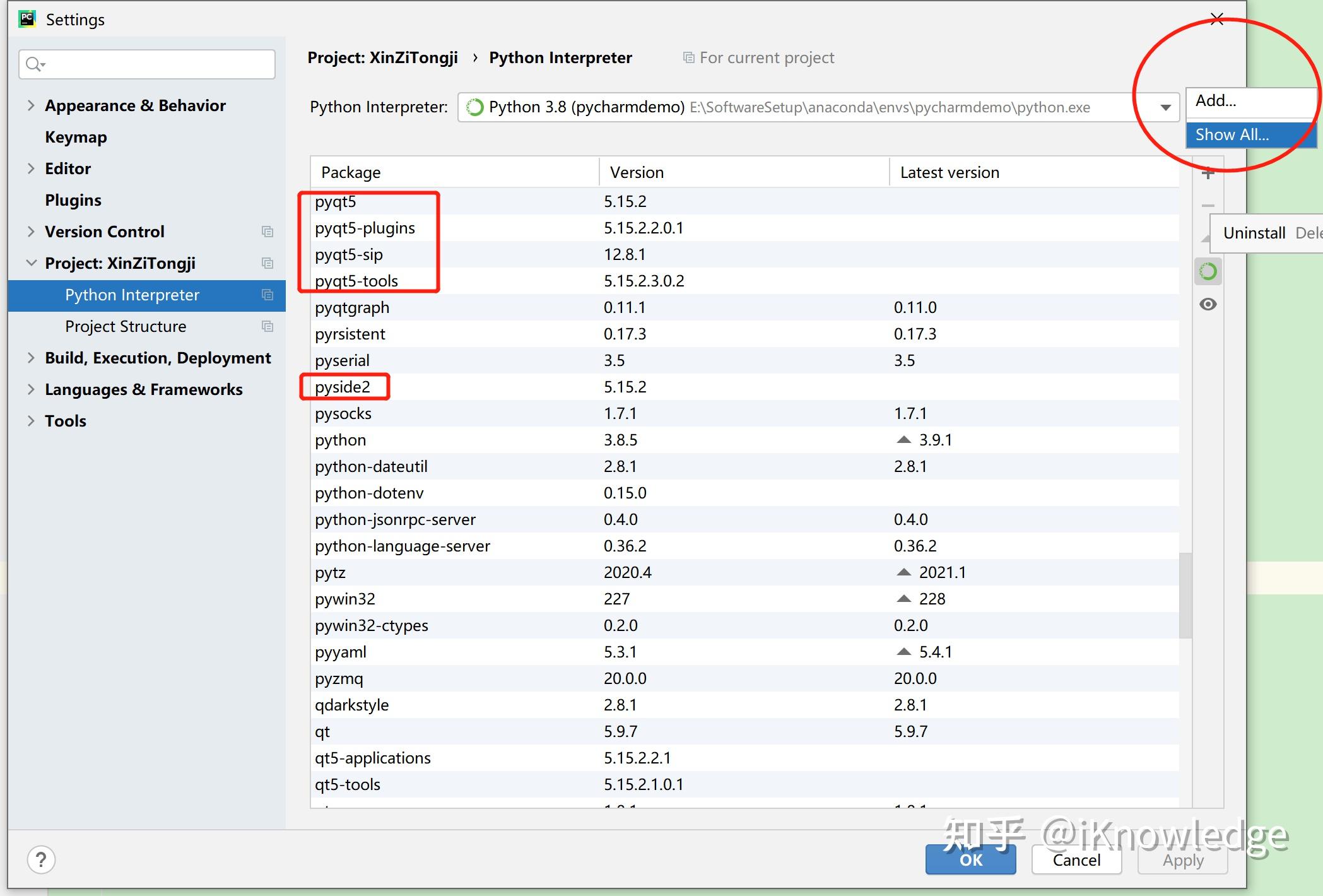
Task: Click the copy settings icon next to Version Control
Action: coord(267,232)
